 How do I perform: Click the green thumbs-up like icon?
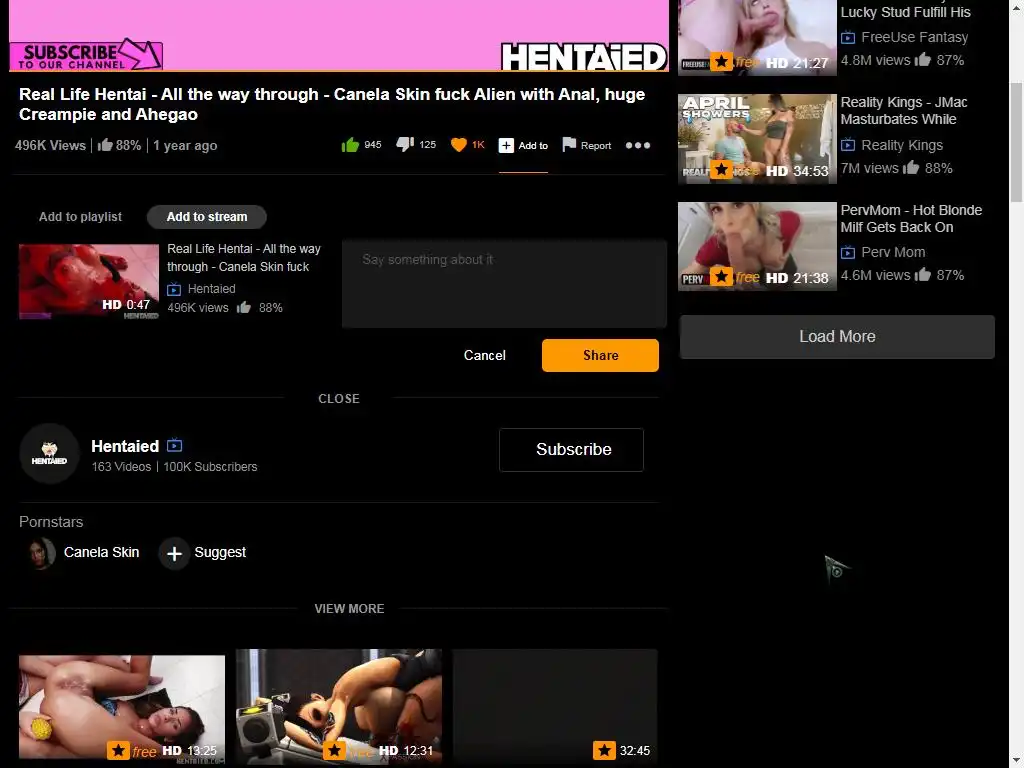351,144
